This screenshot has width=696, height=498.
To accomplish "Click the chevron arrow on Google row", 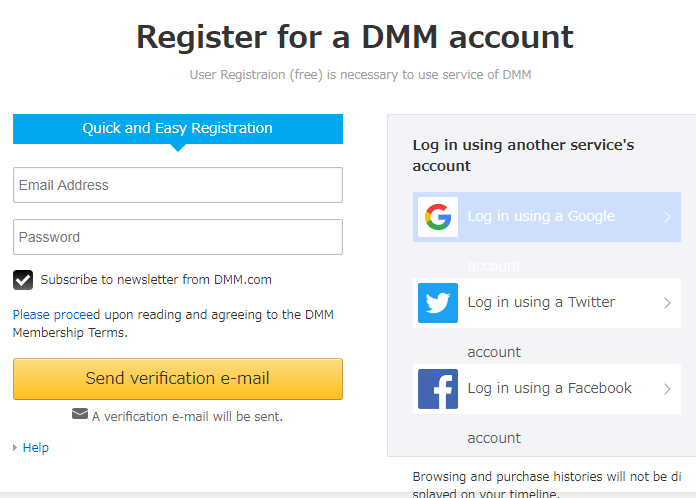I will (667, 217).
